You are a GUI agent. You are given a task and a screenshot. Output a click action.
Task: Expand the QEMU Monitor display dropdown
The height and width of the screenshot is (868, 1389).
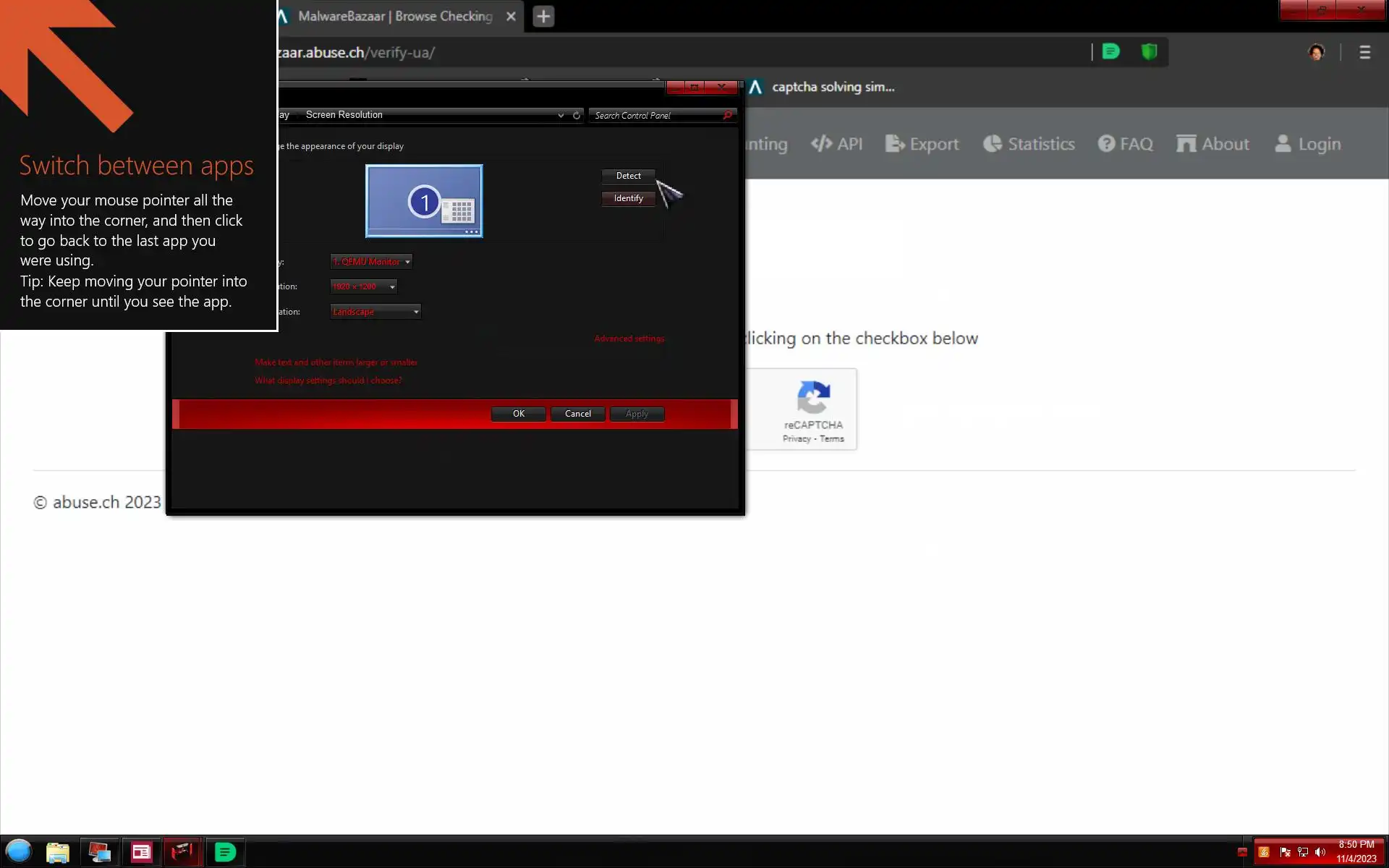(371, 262)
